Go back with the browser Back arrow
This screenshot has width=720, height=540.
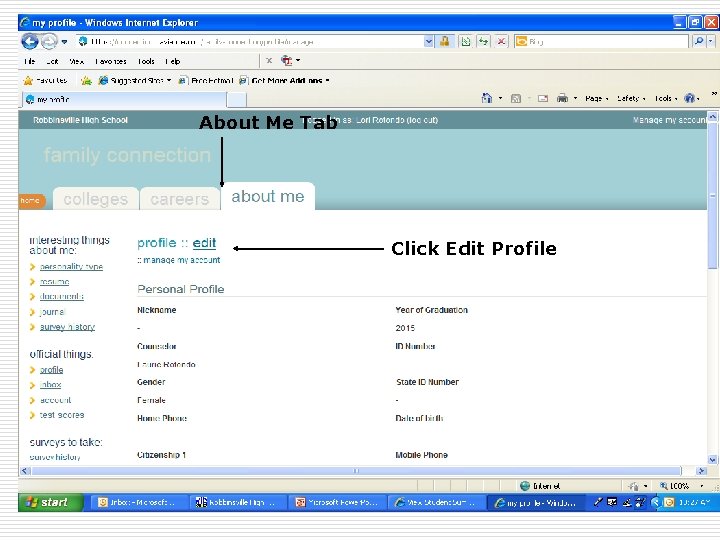[30, 42]
